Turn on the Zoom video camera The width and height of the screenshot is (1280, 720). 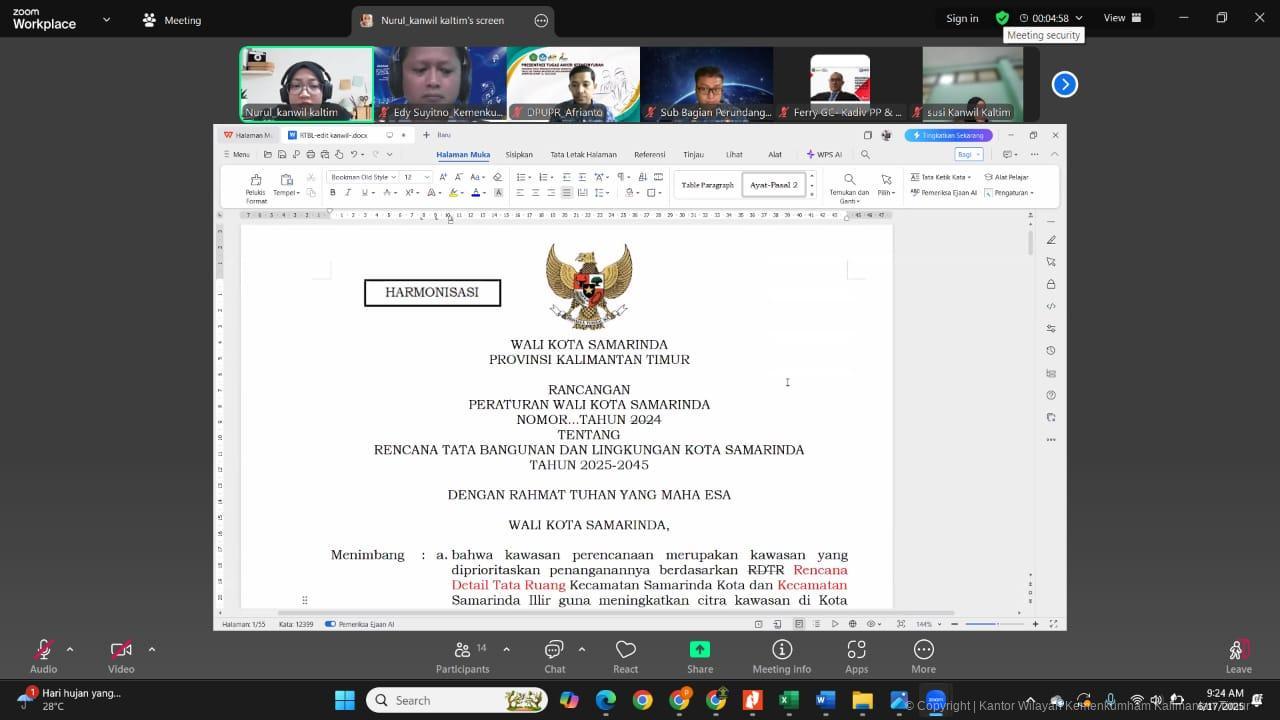tap(121, 650)
